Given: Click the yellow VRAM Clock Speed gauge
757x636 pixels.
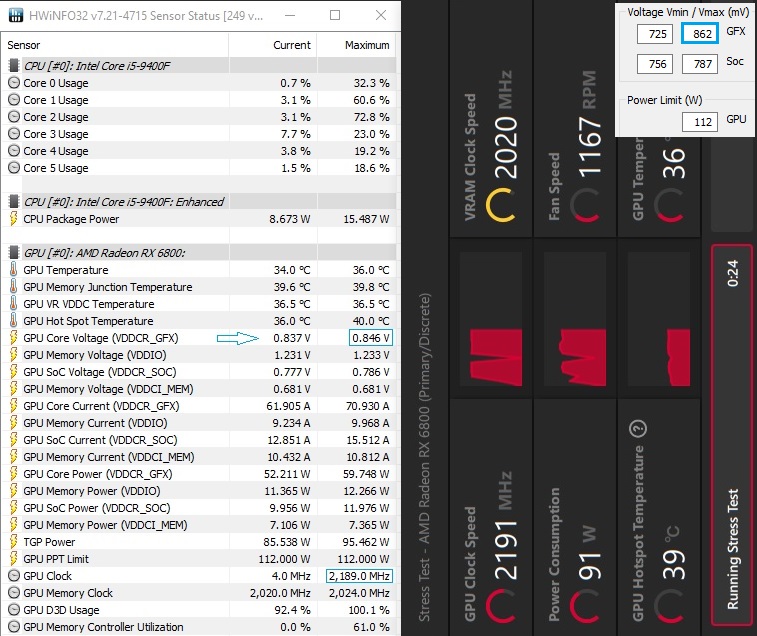Looking at the screenshot, I should 500,205.
